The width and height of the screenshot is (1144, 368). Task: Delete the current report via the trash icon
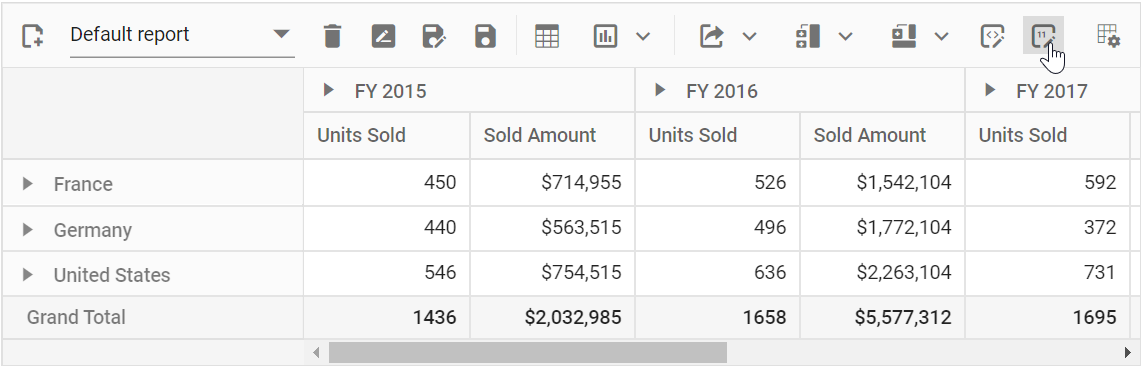click(332, 36)
